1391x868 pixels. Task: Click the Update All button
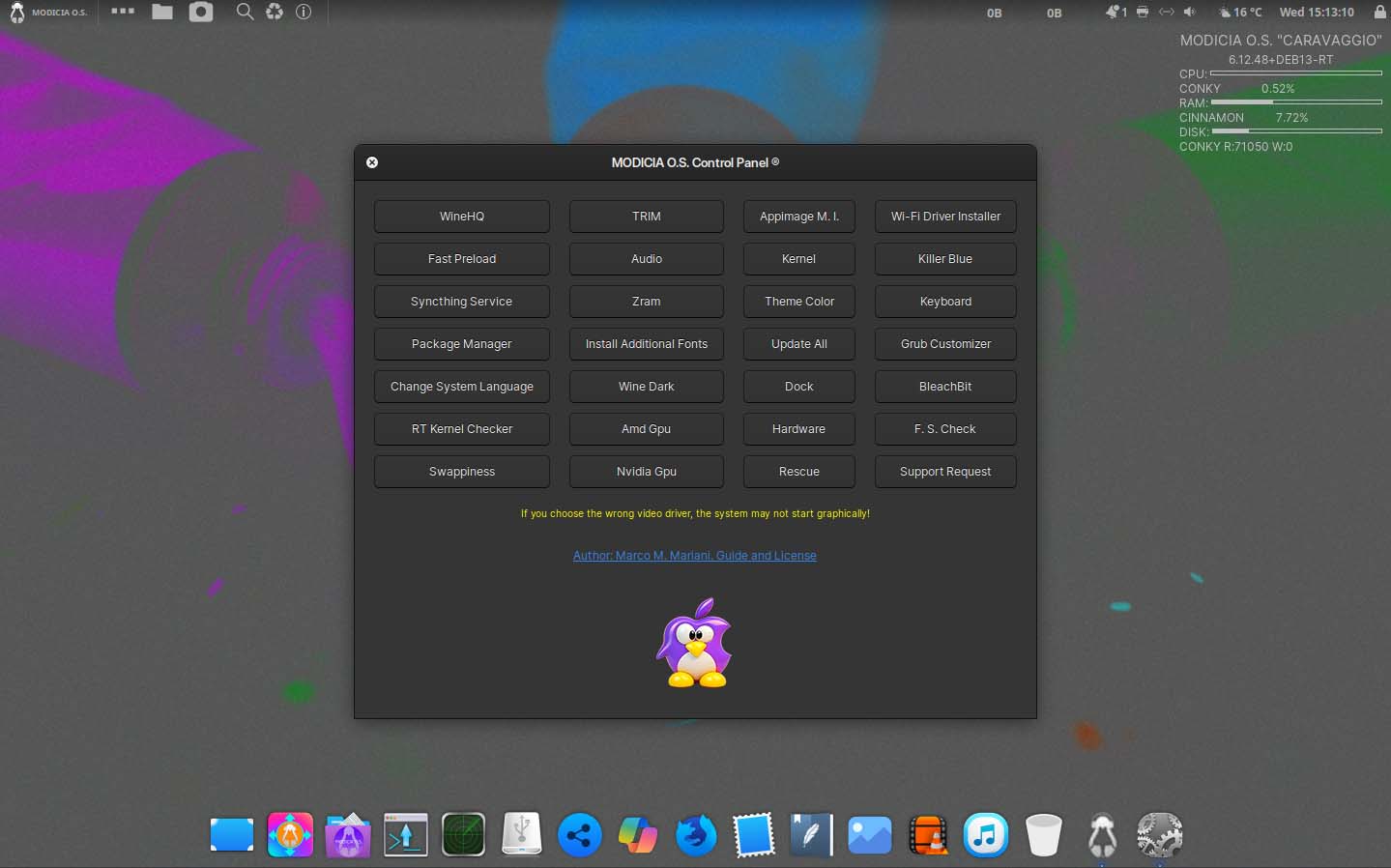point(799,344)
